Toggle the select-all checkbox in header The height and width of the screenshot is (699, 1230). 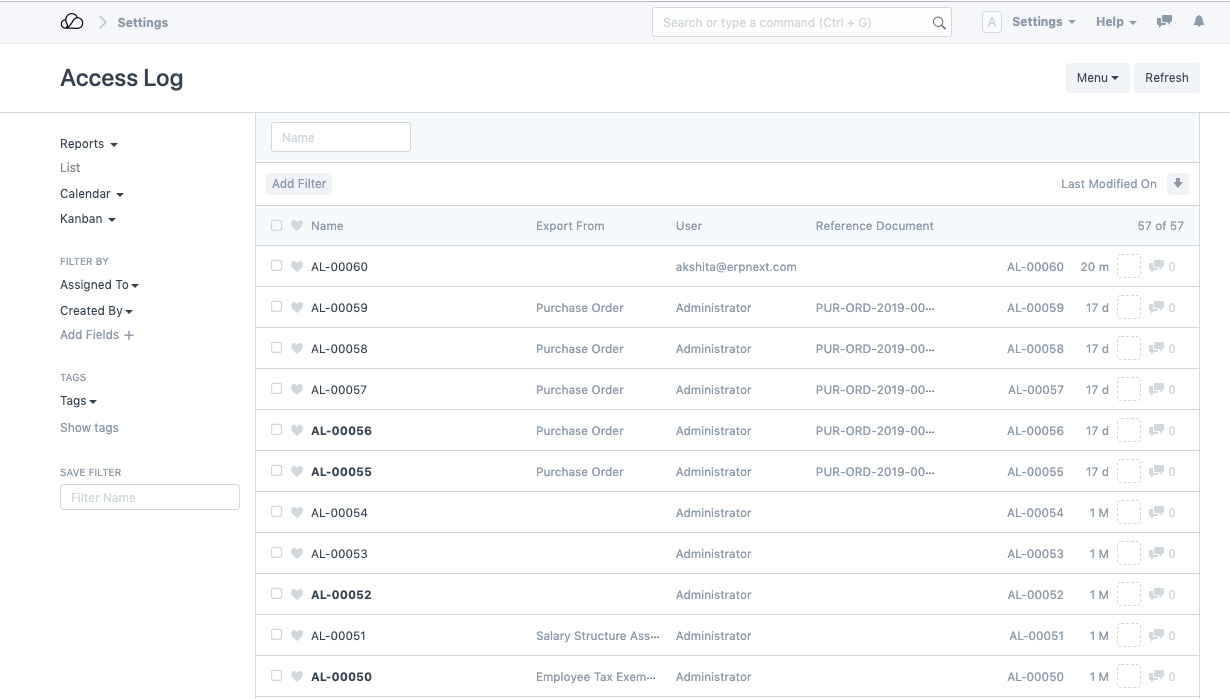click(277, 226)
